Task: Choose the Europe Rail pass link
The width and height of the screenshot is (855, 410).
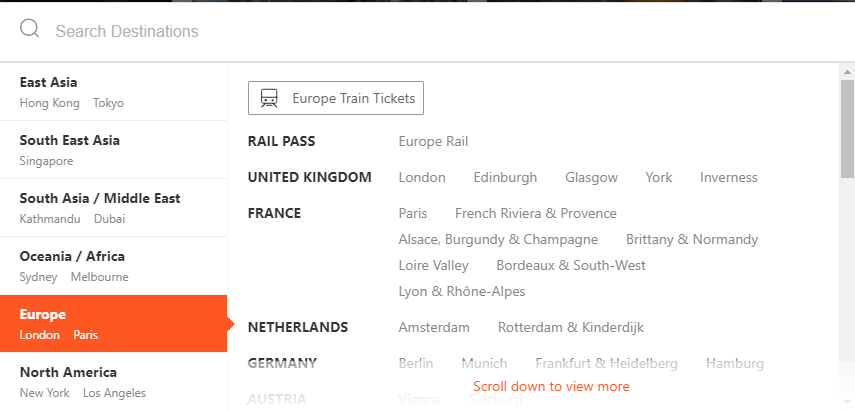Action: tap(433, 141)
